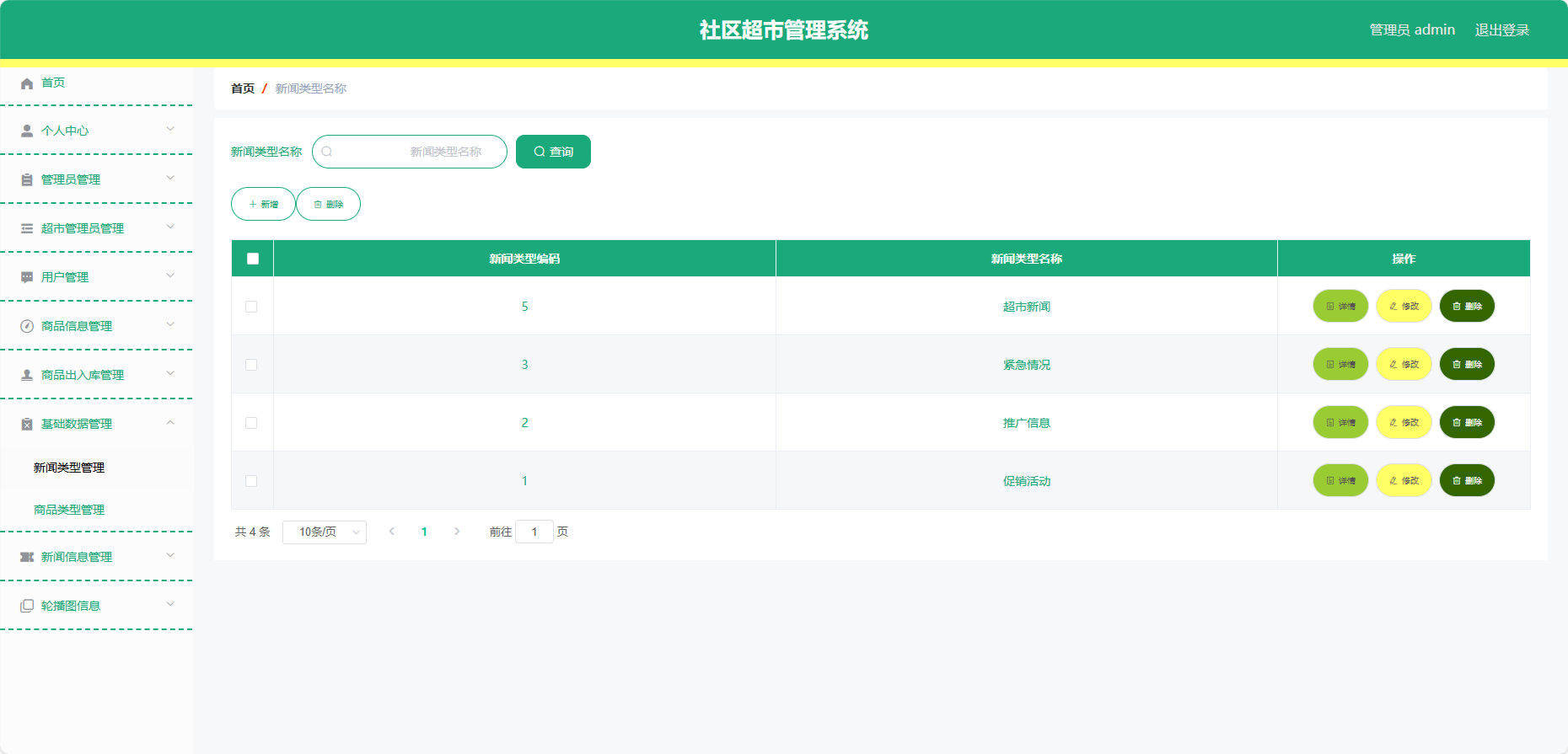Expand the 新闻信息管理 menu chevron
1568x754 pixels.
click(x=170, y=555)
